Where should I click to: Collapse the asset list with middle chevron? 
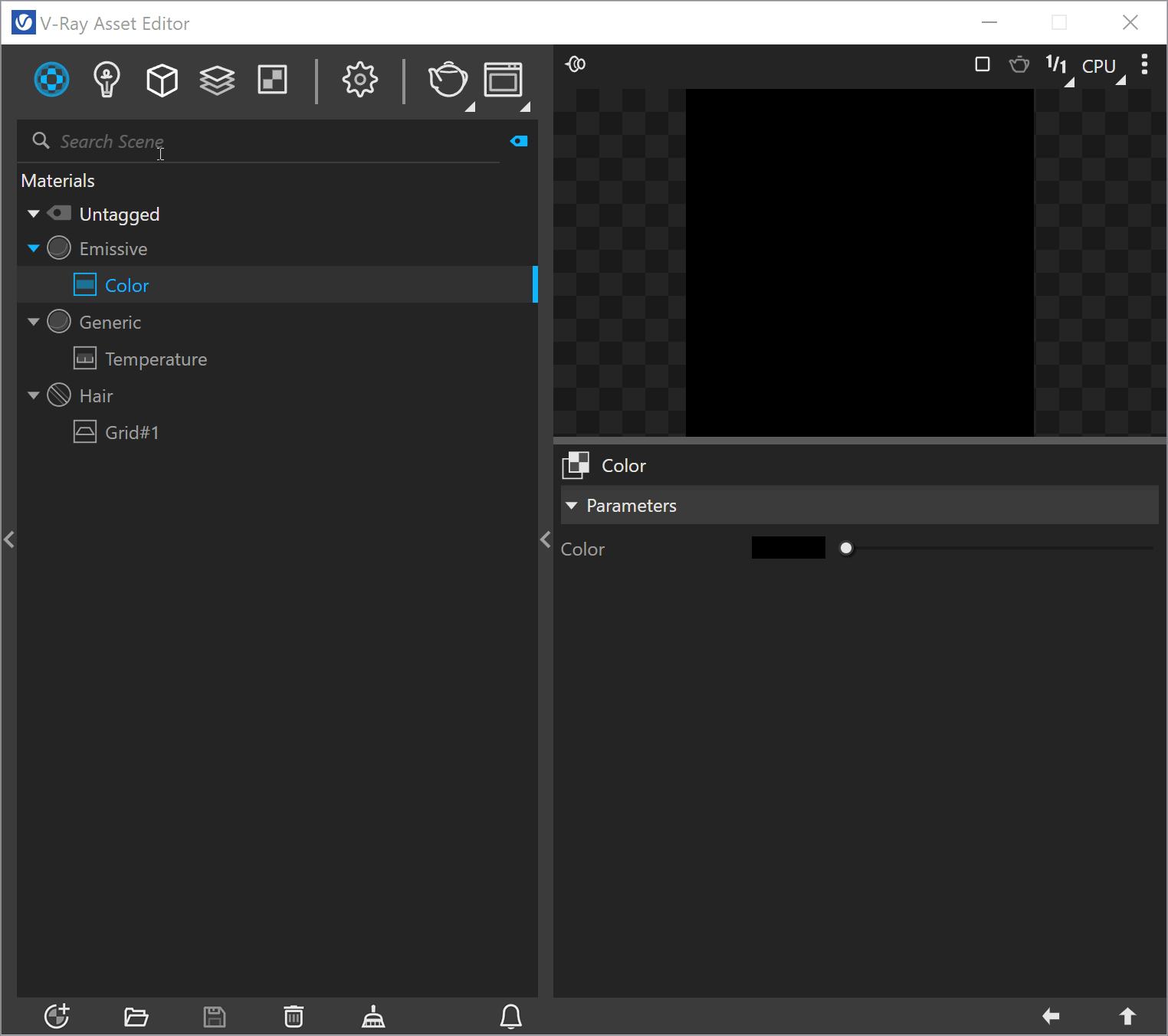tap(546, 539)
